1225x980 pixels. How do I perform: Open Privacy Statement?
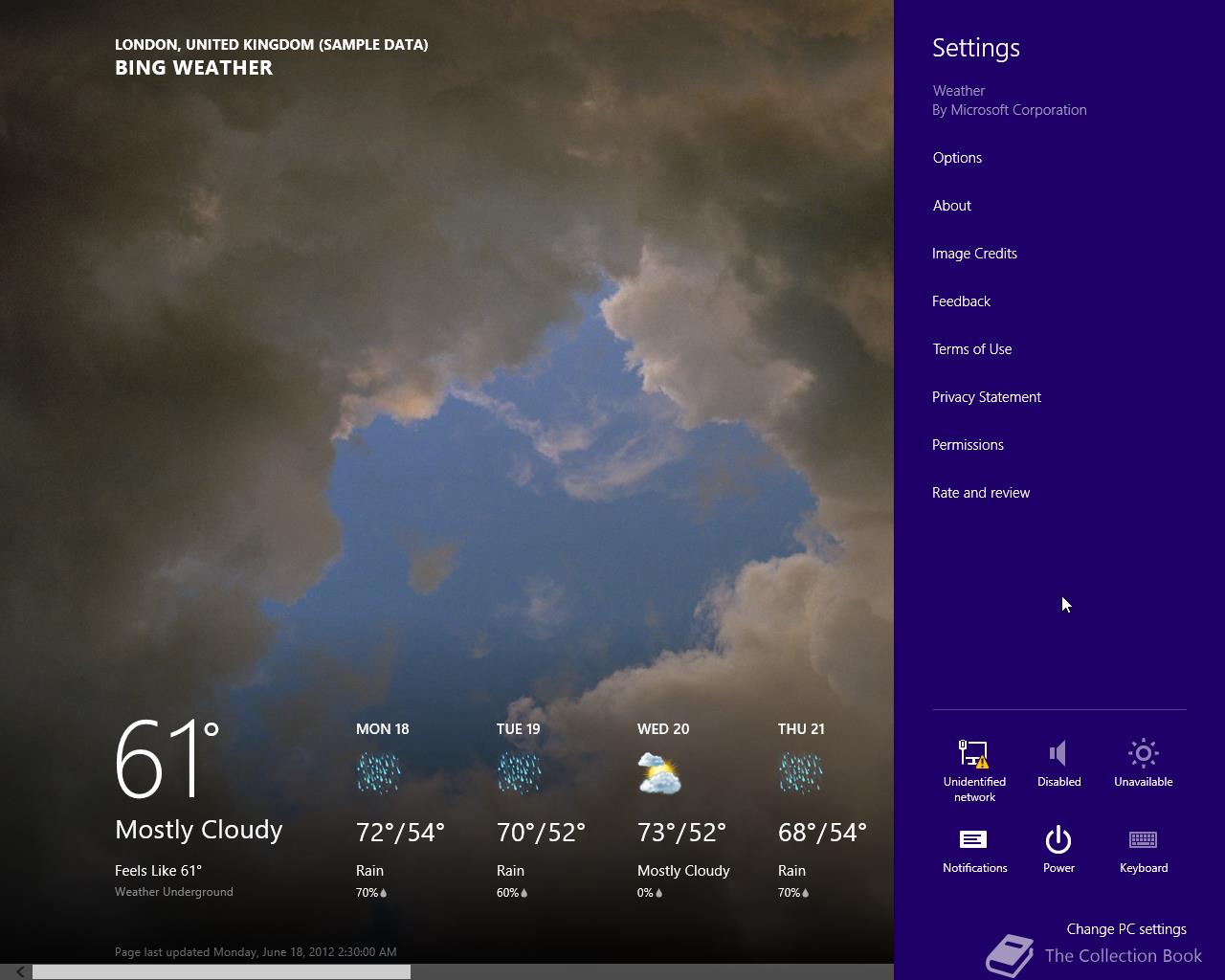[986, 397]
